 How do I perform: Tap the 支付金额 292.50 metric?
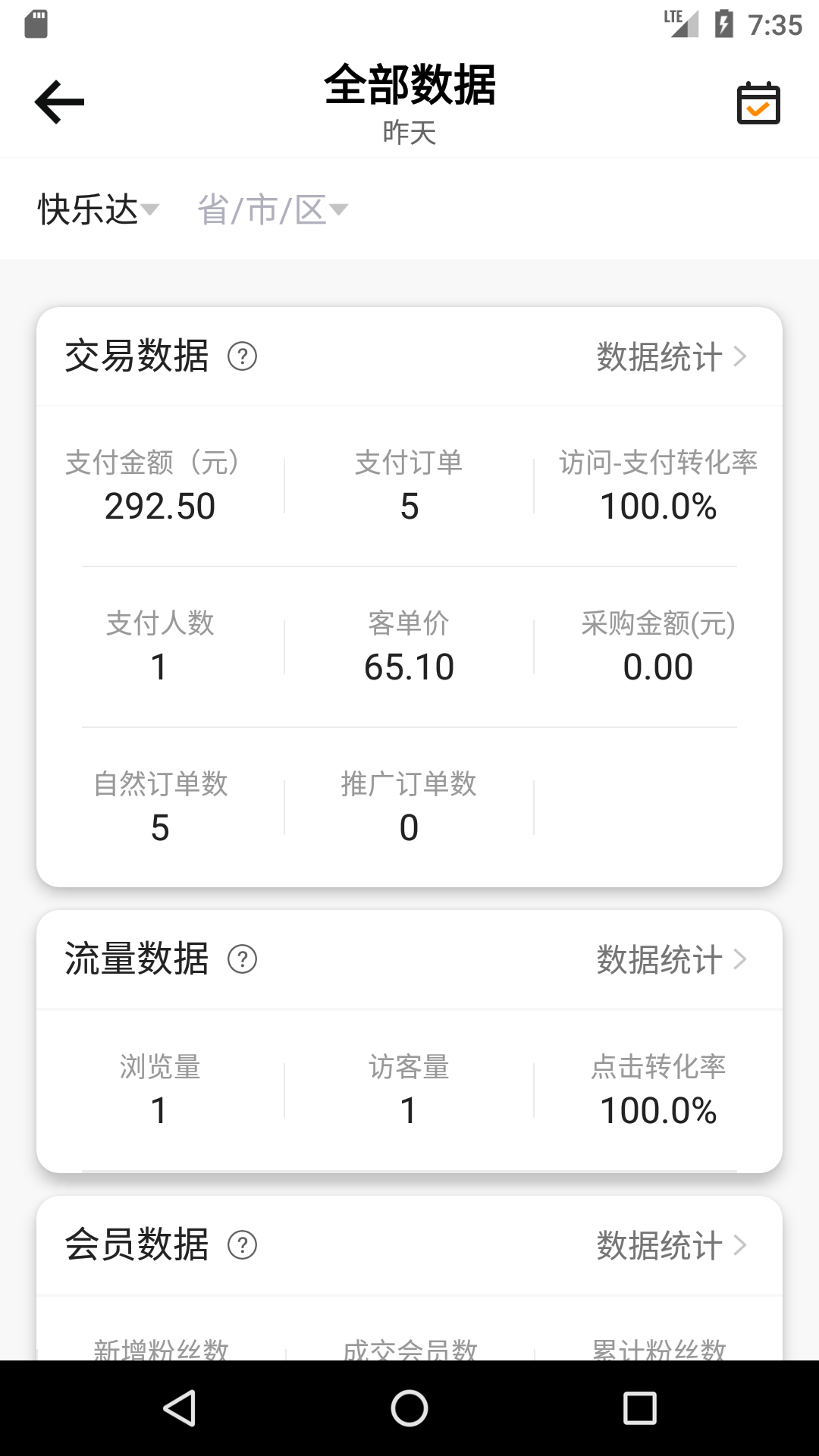coord(160,487)
